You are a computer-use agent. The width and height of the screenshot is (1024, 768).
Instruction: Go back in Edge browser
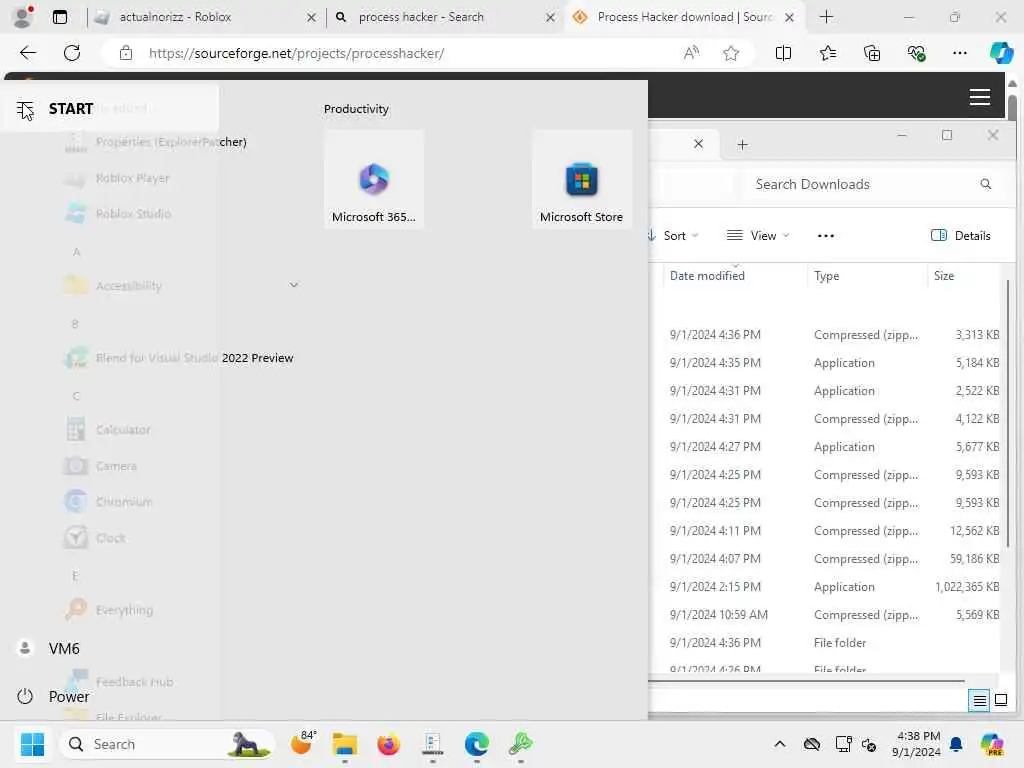[x=27, y=53]
